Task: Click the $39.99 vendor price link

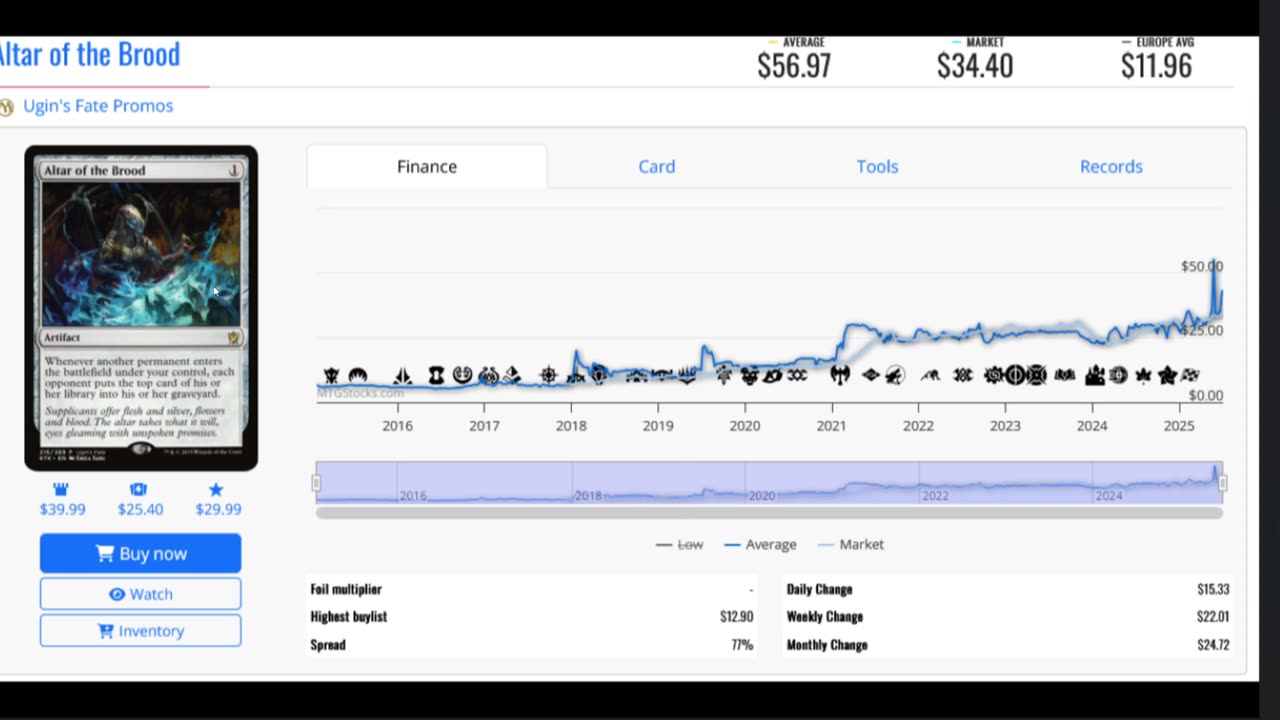Action: [x=62, y=509]
